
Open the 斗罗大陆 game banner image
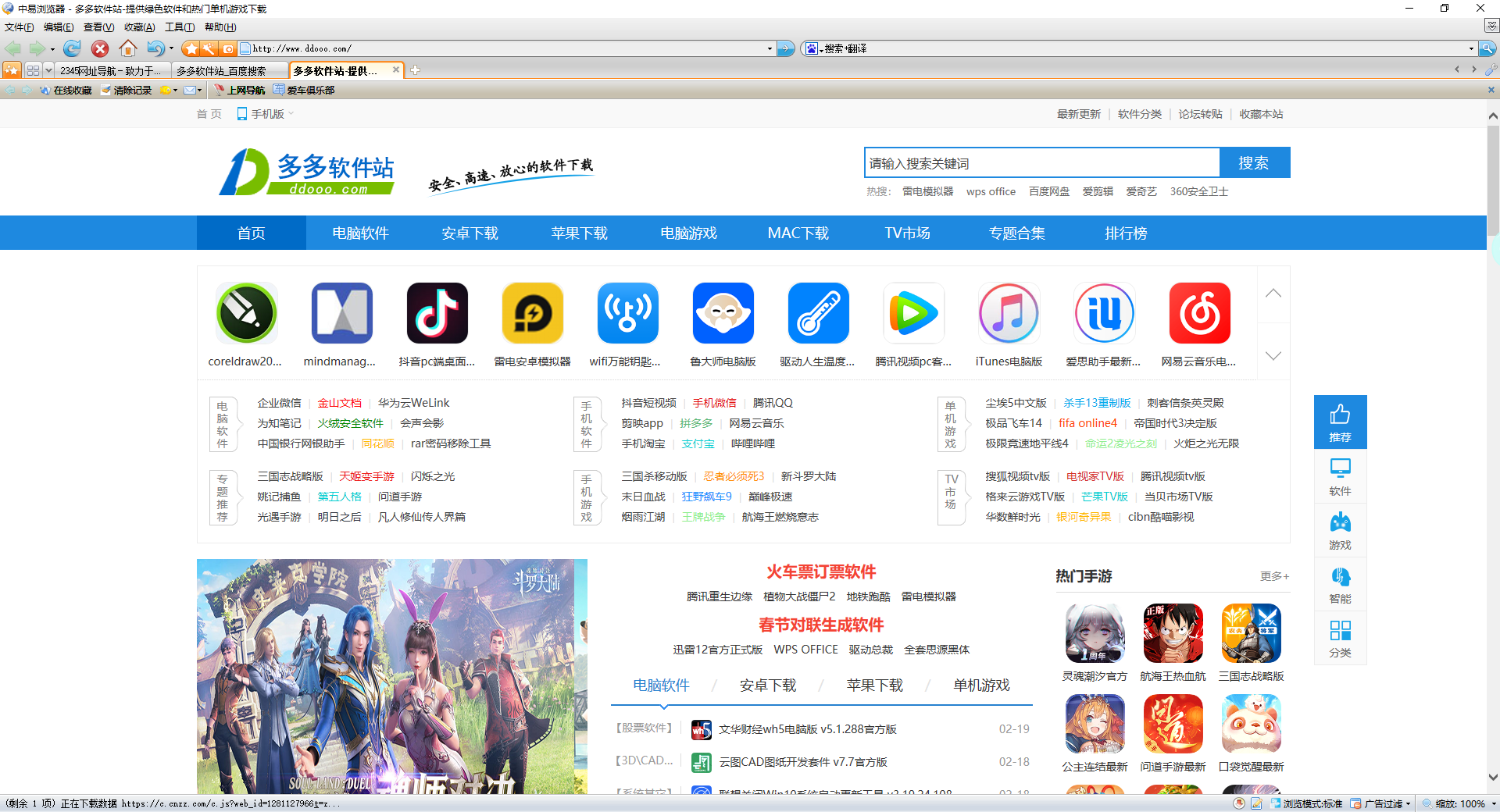click(x=392, y=676)
